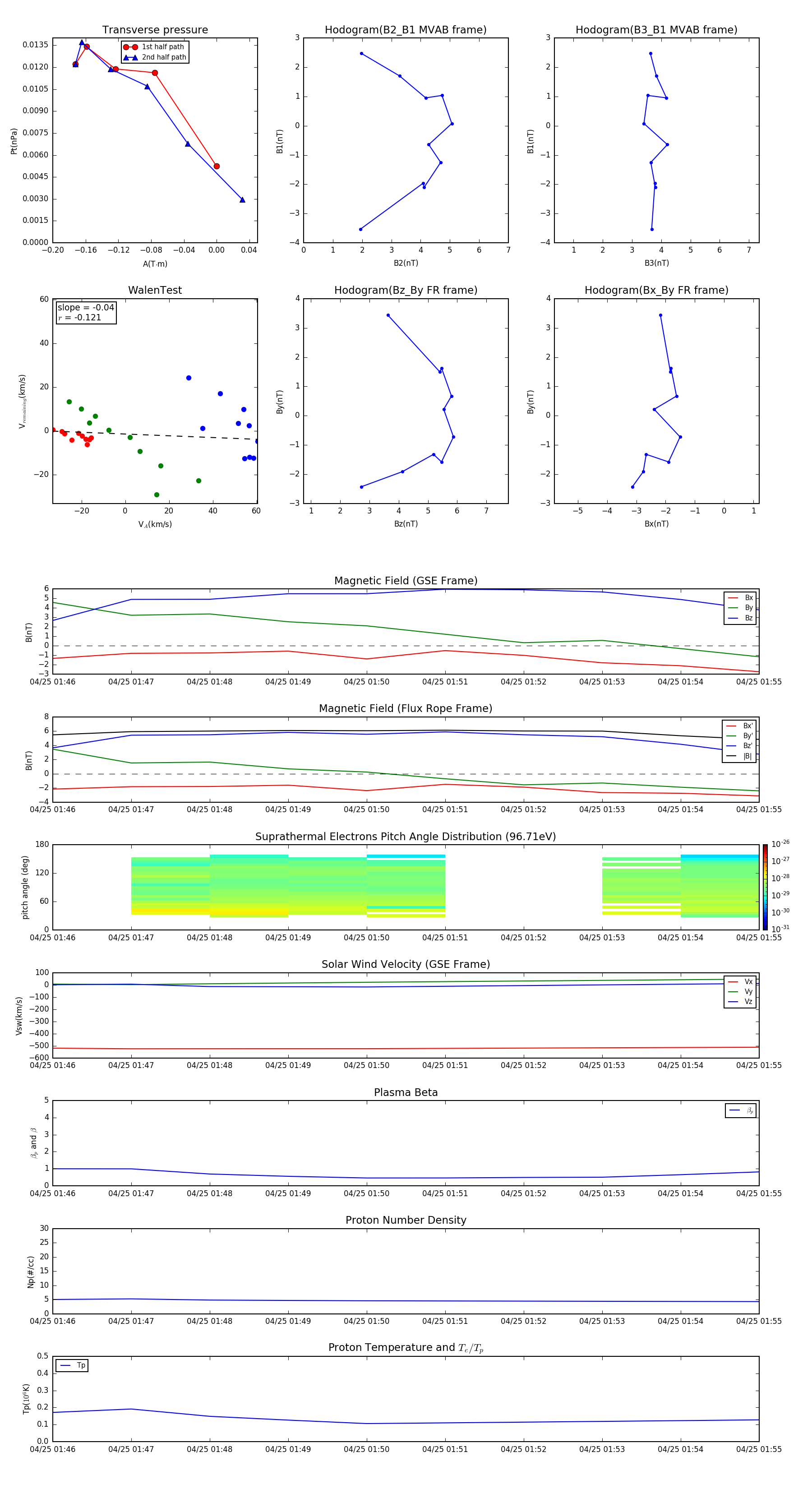
Task: Click the "A(T·m)" x-axis label
Action: pos(155,264)
